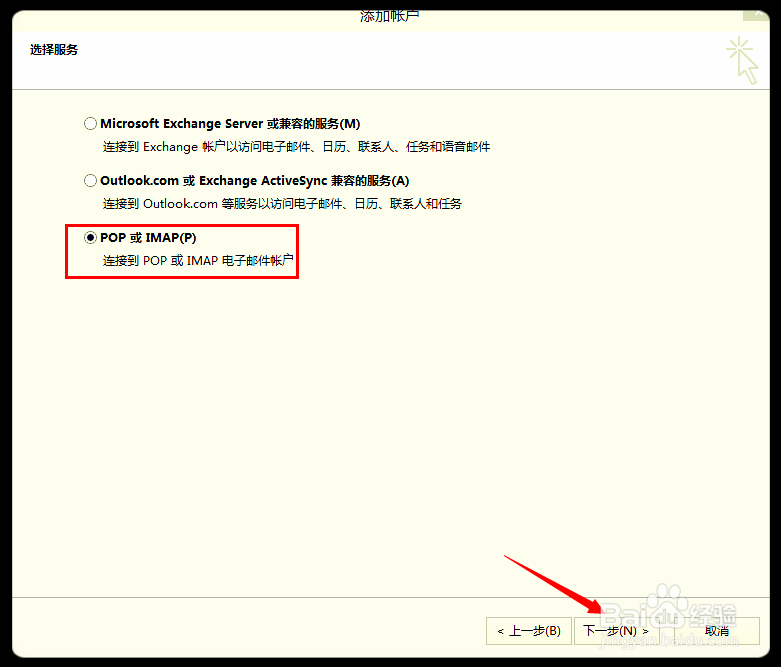The width and height of the screenshot is (781, 667).
Task: Click the 连接到 POP 或 IMAP 电子邮件帐户 text
Action: click(198, 261)
